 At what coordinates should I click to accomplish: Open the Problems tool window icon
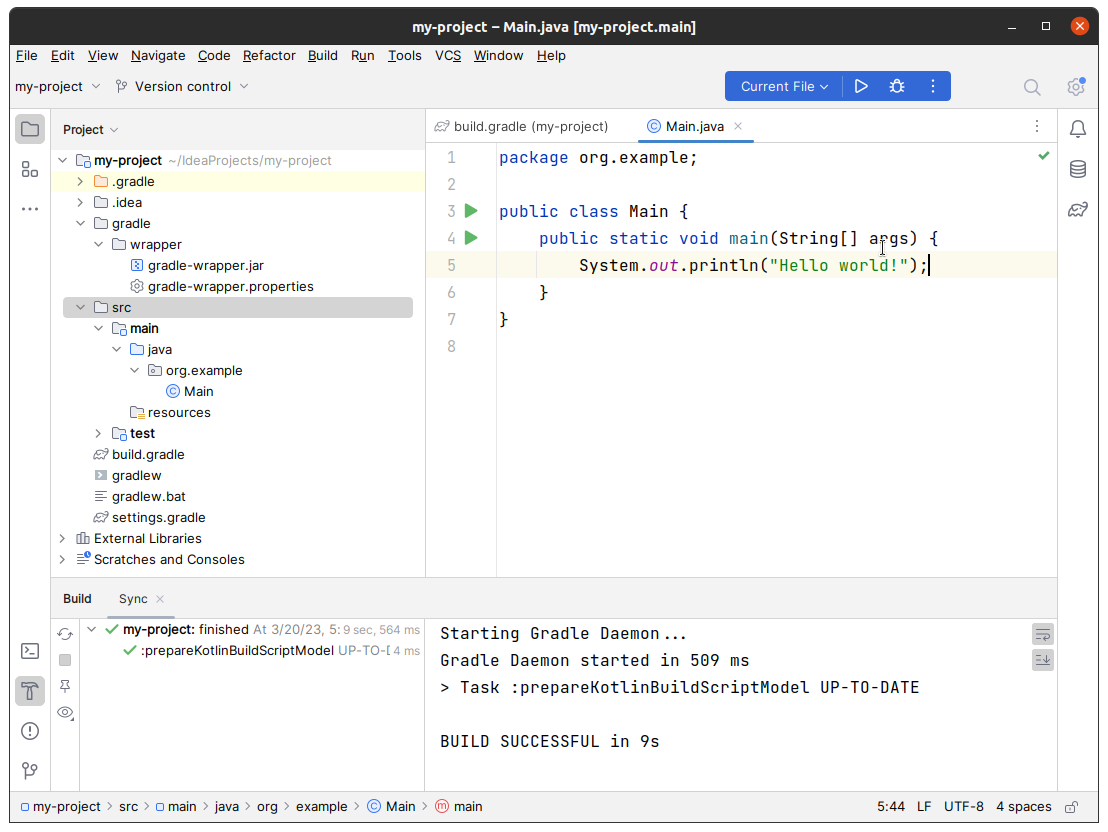click(30, 731)
